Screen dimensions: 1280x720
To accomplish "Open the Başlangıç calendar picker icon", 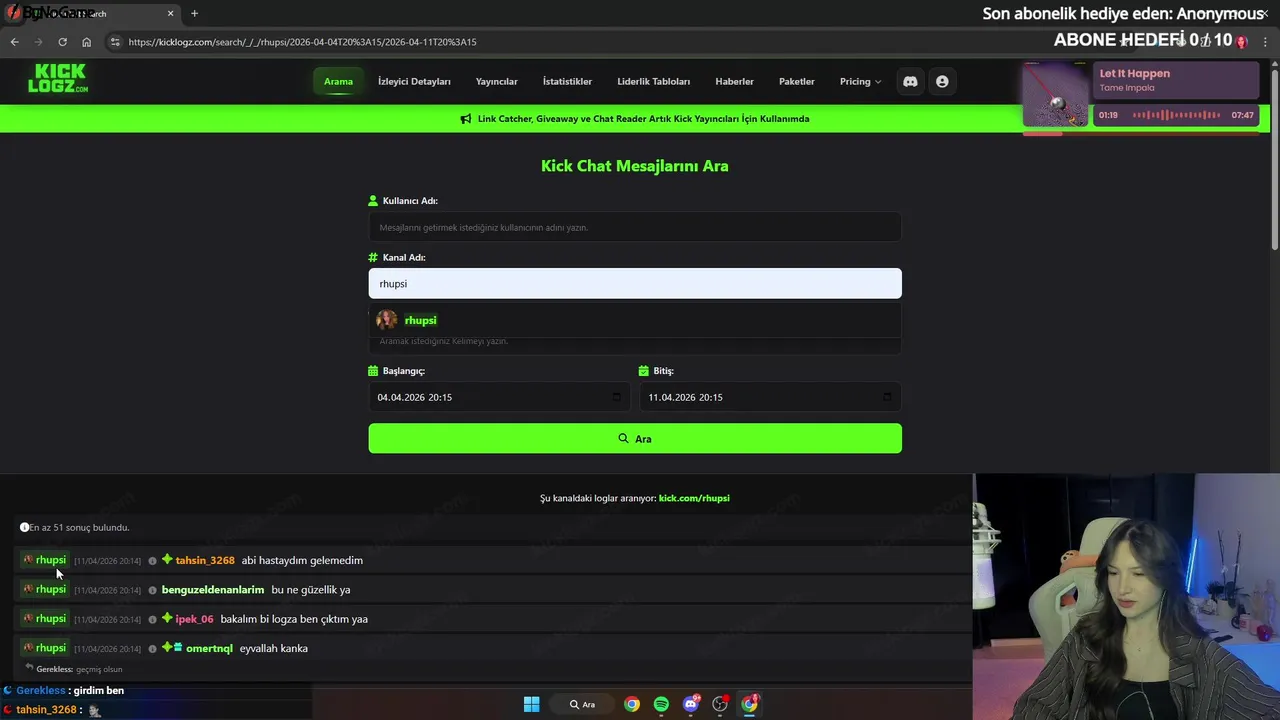I will 616,397.
